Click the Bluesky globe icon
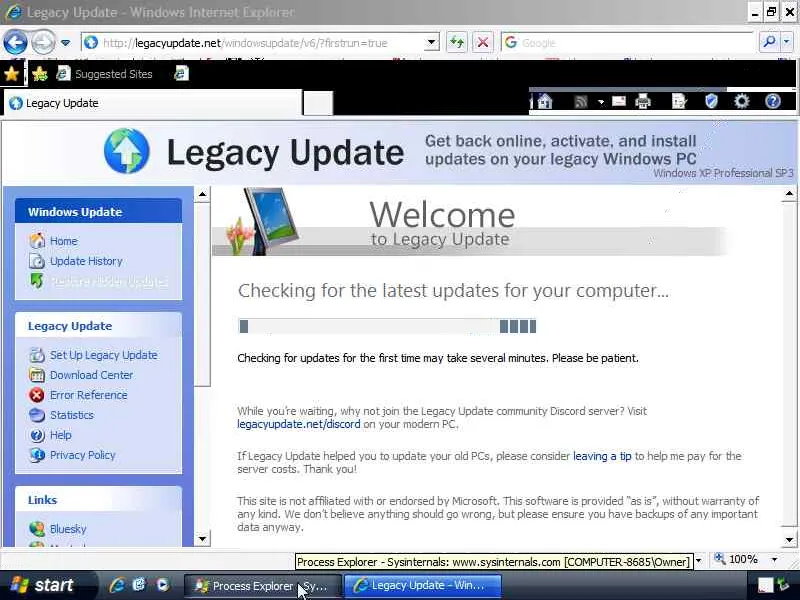The width and height of the screenshot is (800, 600). [37, 529]
